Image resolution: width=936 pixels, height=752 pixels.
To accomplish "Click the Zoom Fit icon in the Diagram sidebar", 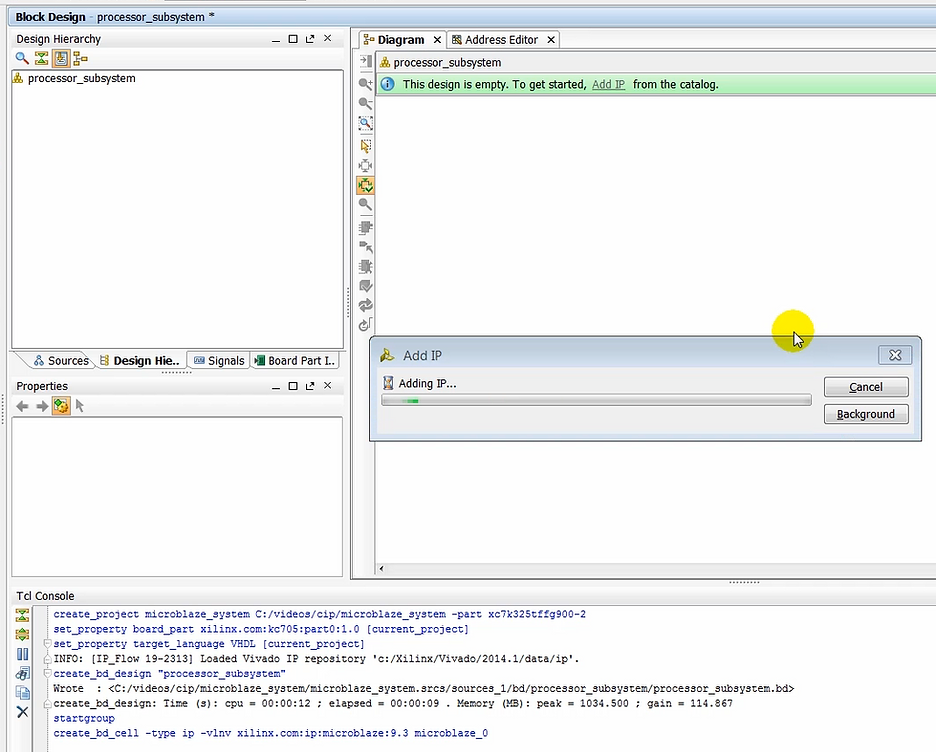I will (x=365, y=123).
